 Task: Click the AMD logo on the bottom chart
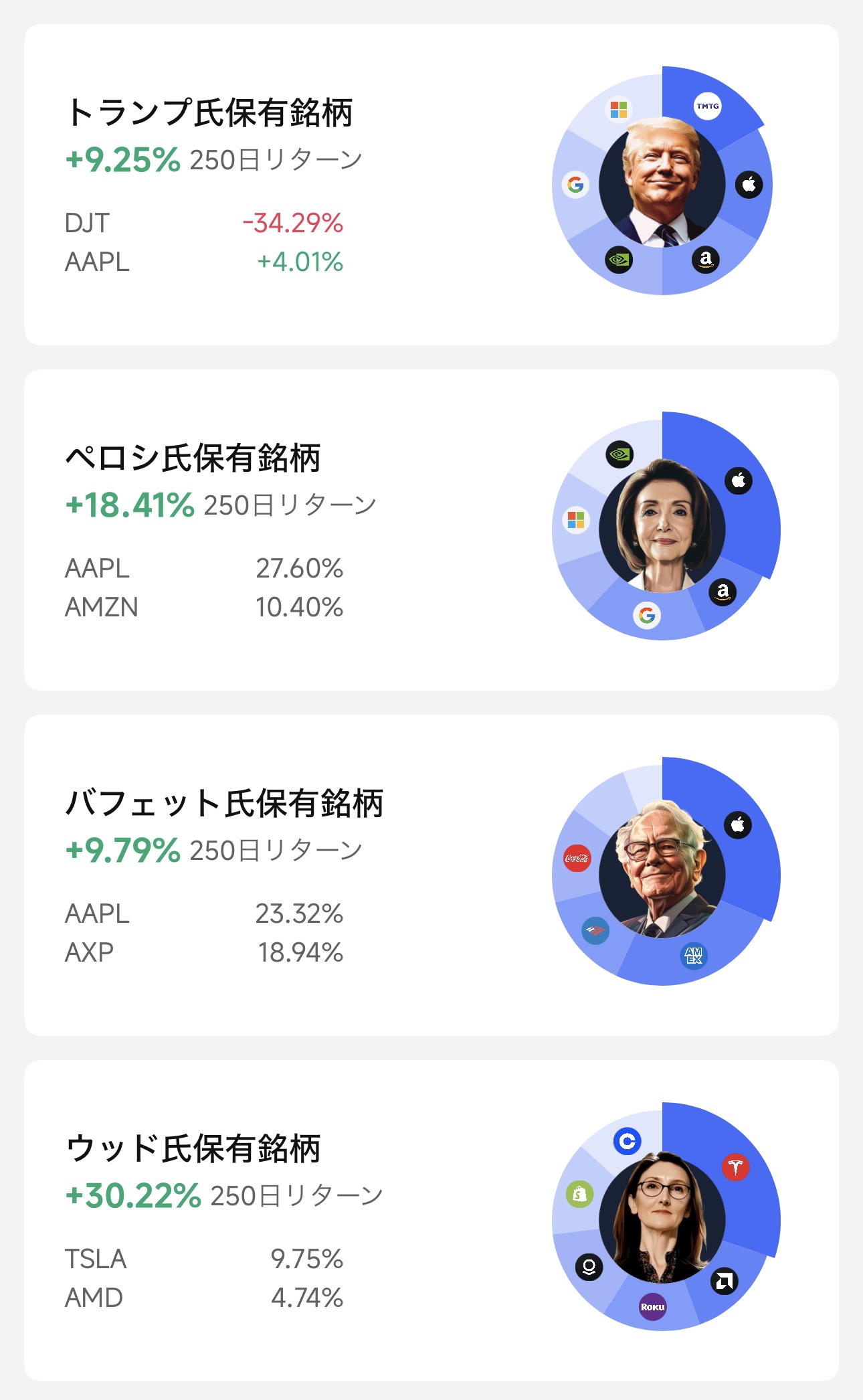pos(724,1281)
